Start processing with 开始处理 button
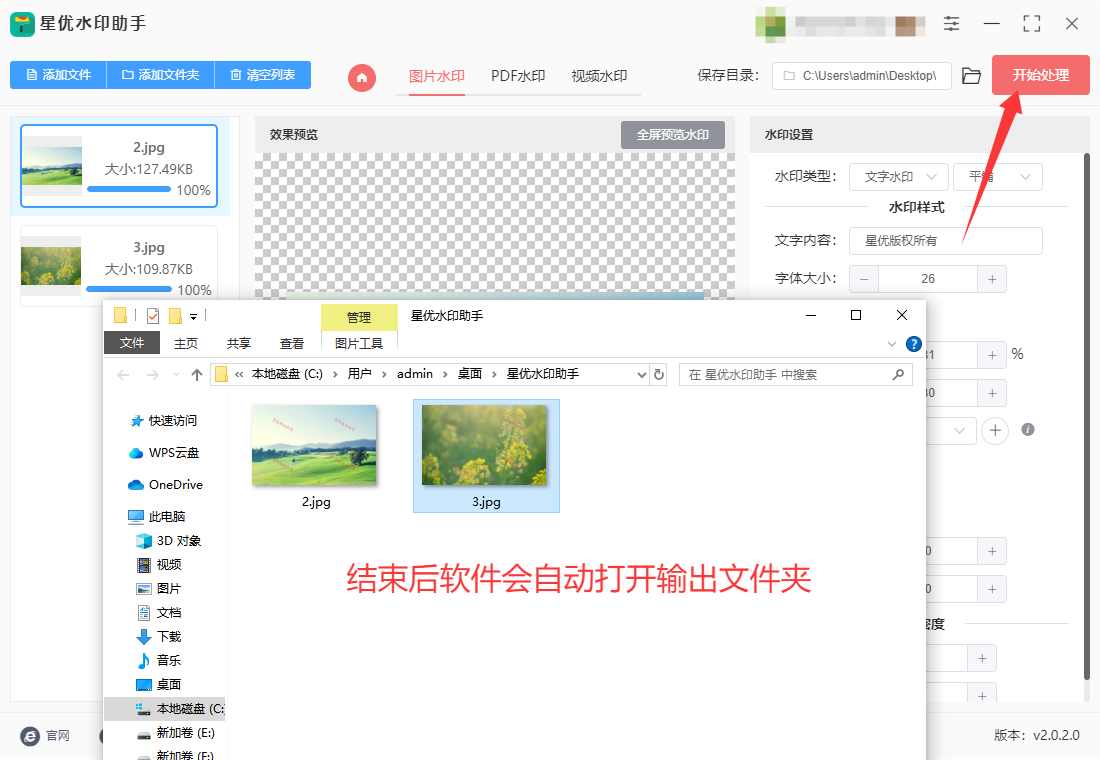1100x760 pixels. tap(1040, 75)
